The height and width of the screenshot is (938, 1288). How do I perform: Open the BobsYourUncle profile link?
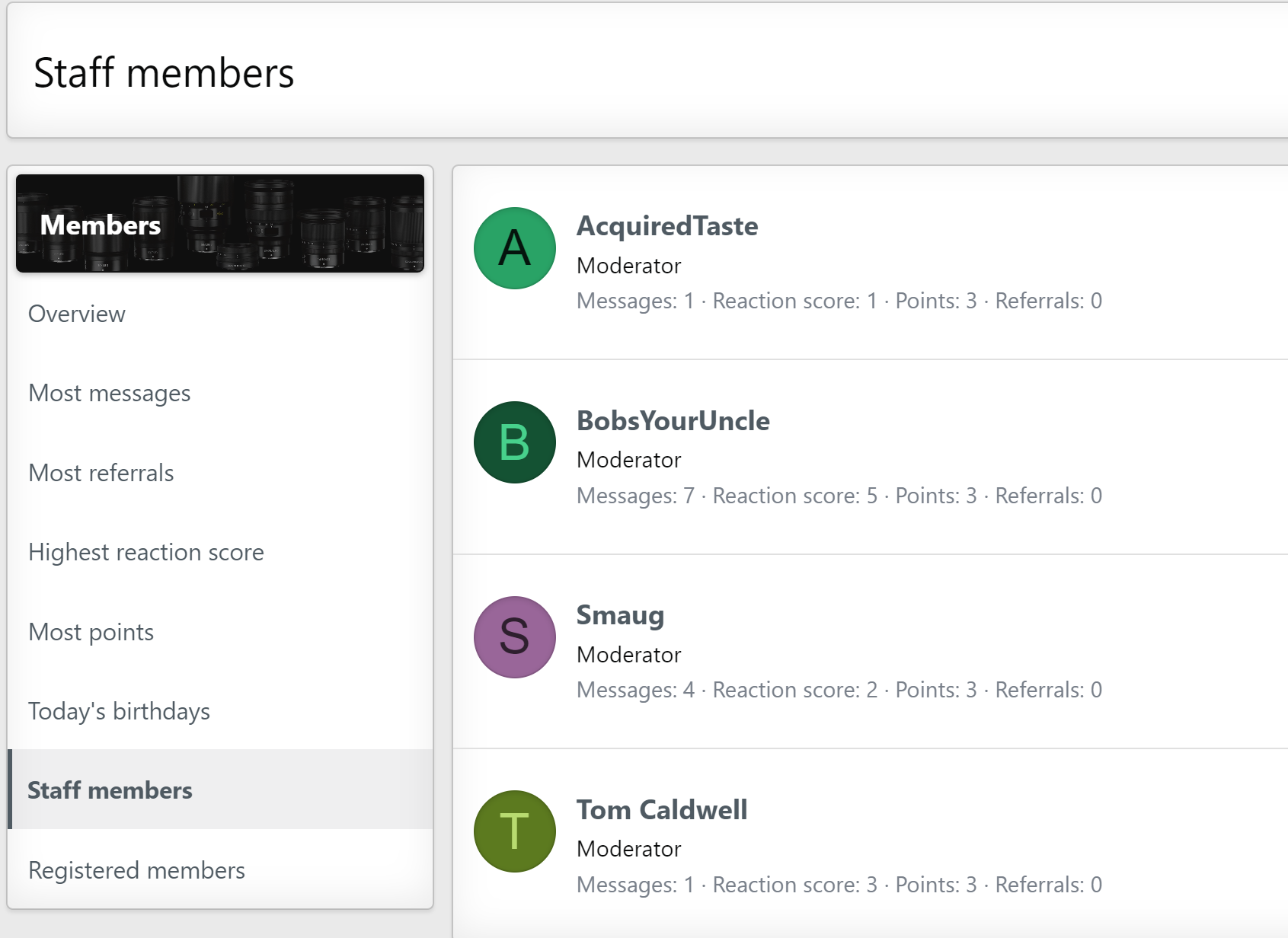673,420
